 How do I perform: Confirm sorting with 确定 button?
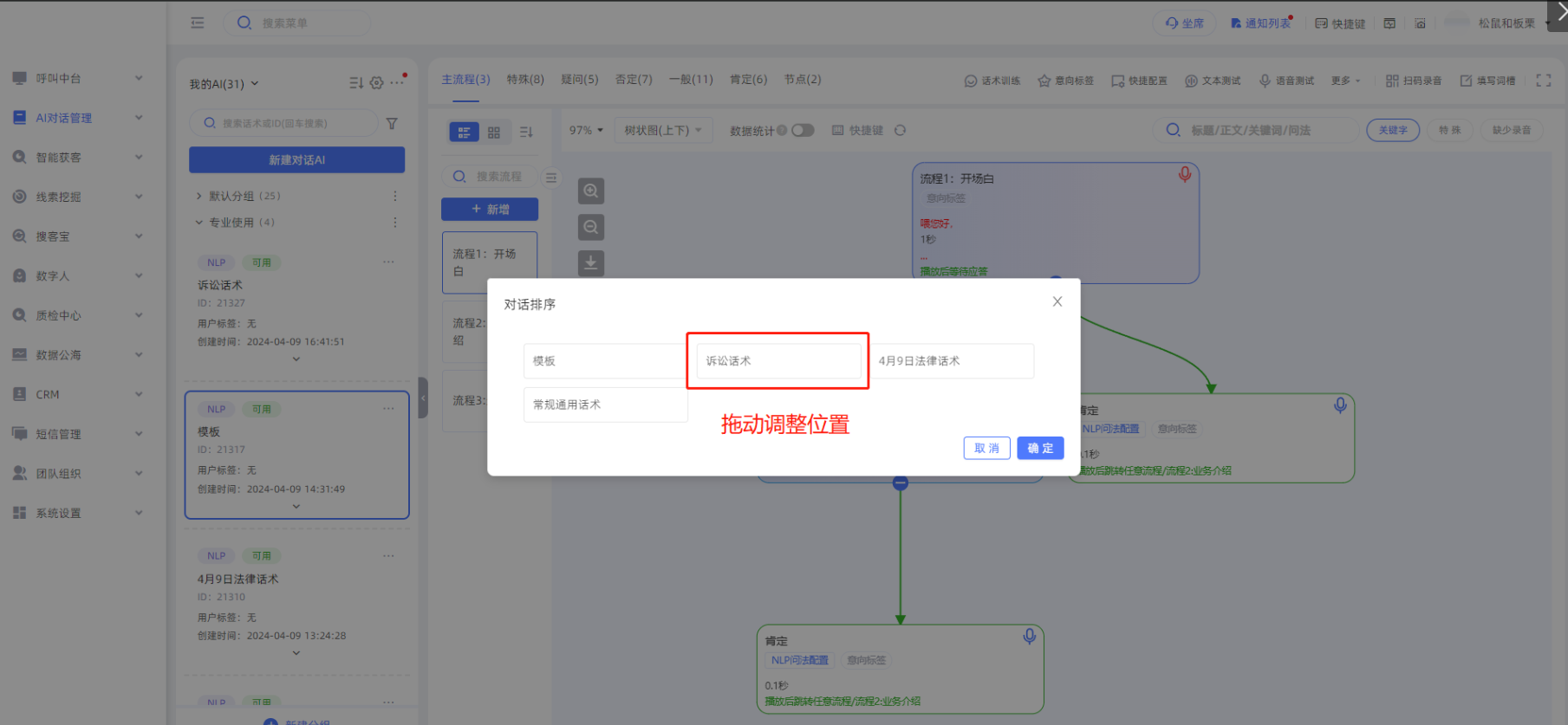[1040, 448]
